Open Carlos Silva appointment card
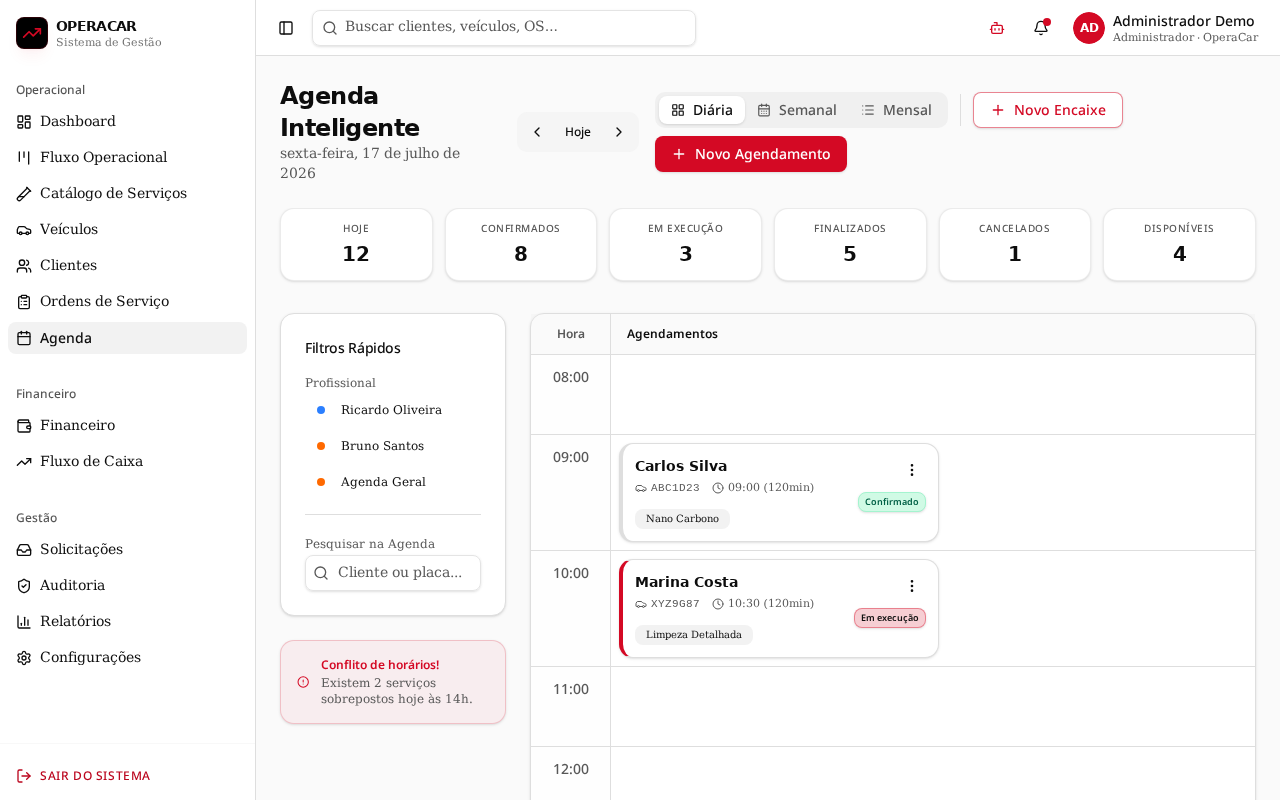 [x=779, y=493]
